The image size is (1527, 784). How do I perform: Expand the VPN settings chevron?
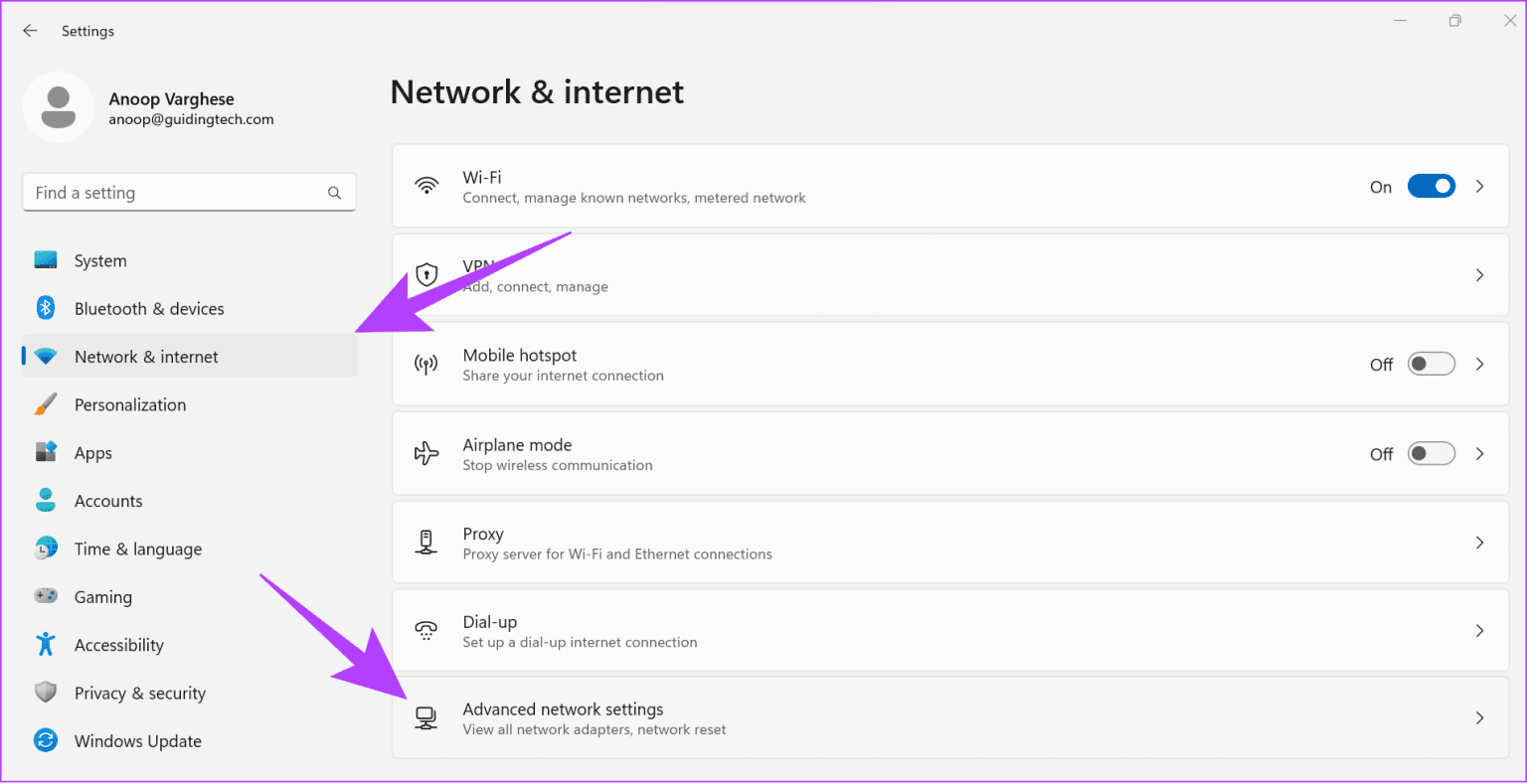(1480, 275)
